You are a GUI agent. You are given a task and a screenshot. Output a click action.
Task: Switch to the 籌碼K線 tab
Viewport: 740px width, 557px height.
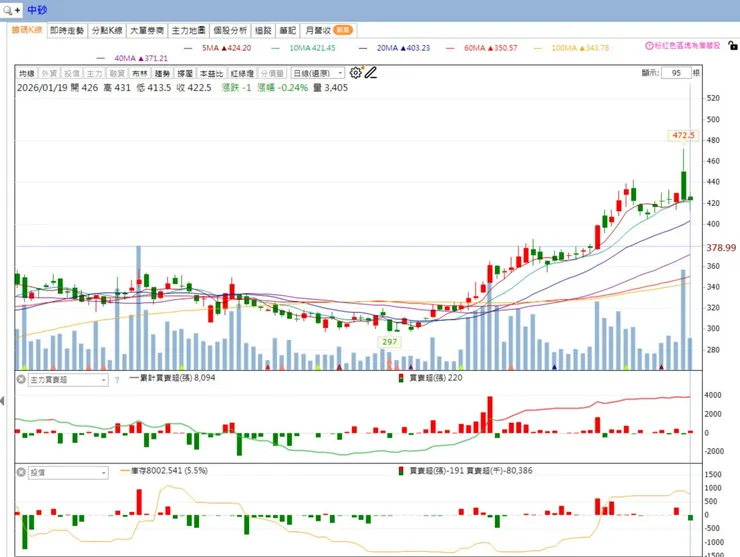click(27, 30)
